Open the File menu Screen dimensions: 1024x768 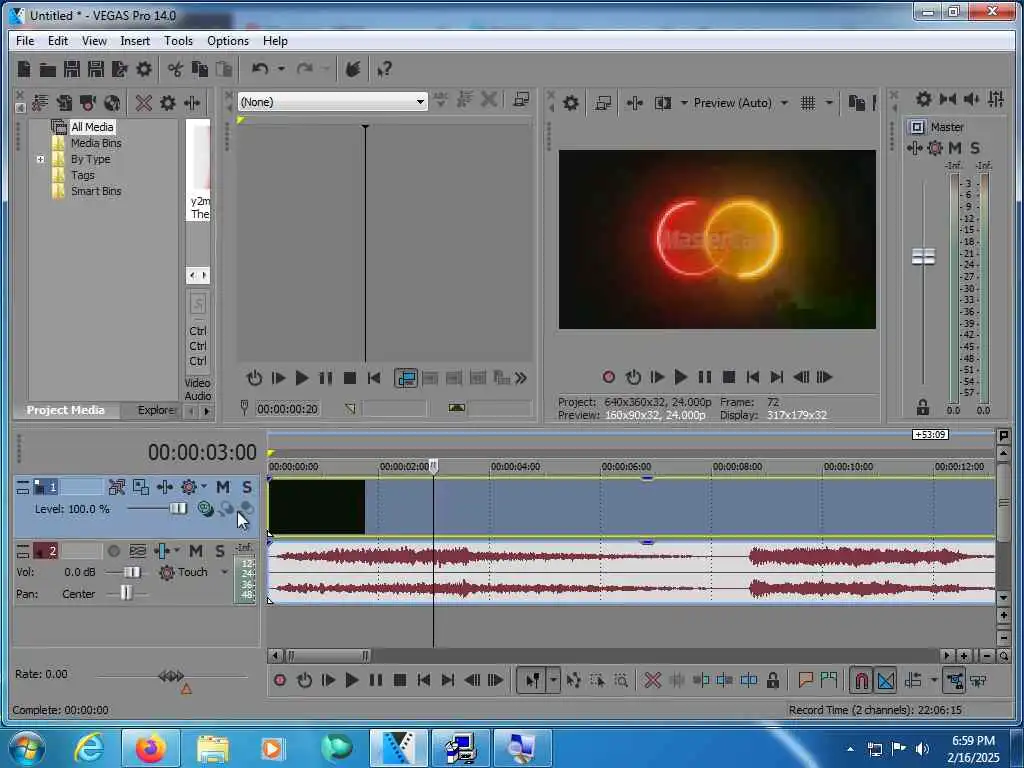click(x=25, y=40)
